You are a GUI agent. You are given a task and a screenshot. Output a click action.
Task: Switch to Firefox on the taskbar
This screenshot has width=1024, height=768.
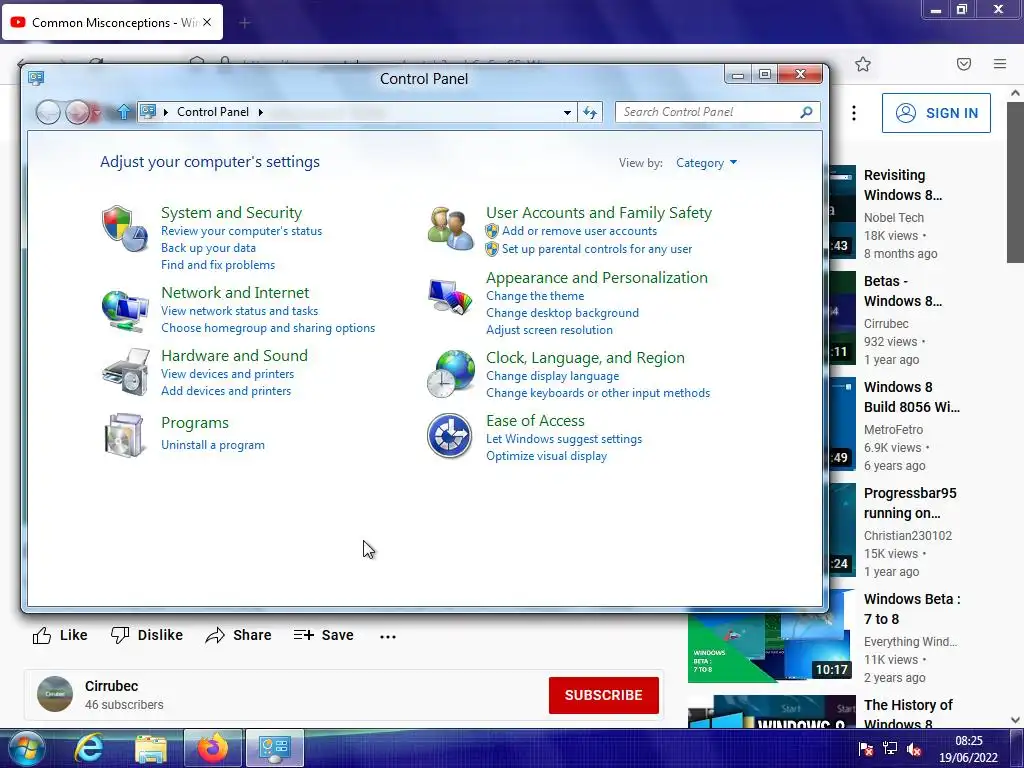[212, 748]
